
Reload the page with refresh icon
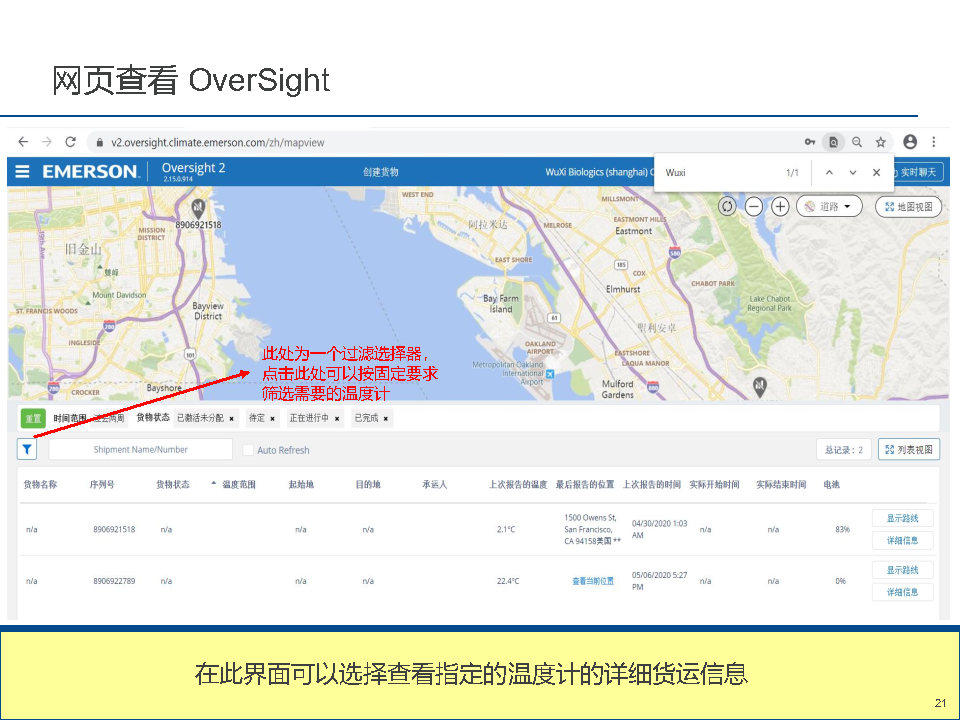point(70,142)
